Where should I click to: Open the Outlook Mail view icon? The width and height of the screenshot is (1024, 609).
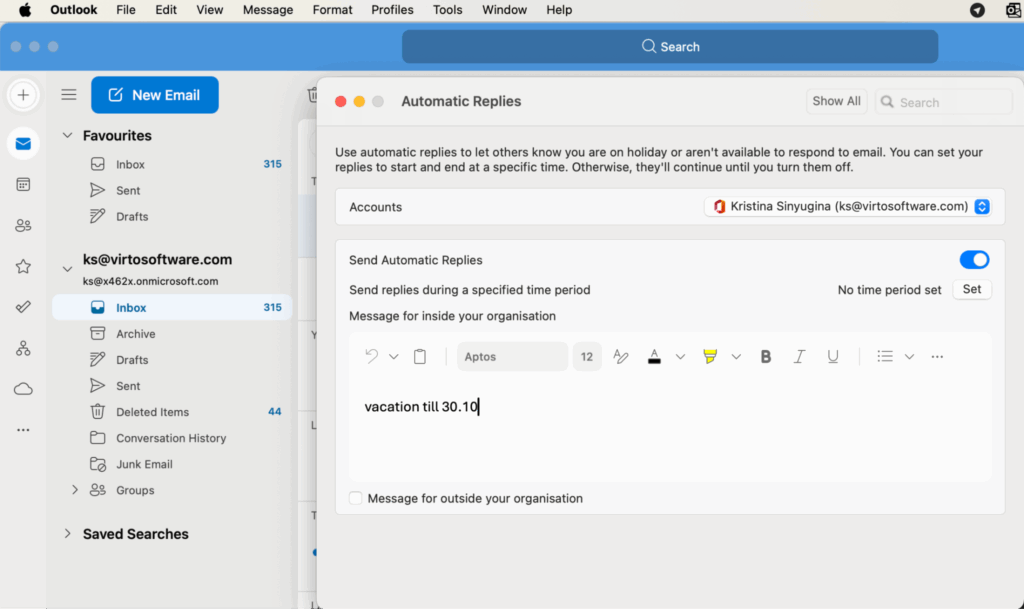[22, 144]
